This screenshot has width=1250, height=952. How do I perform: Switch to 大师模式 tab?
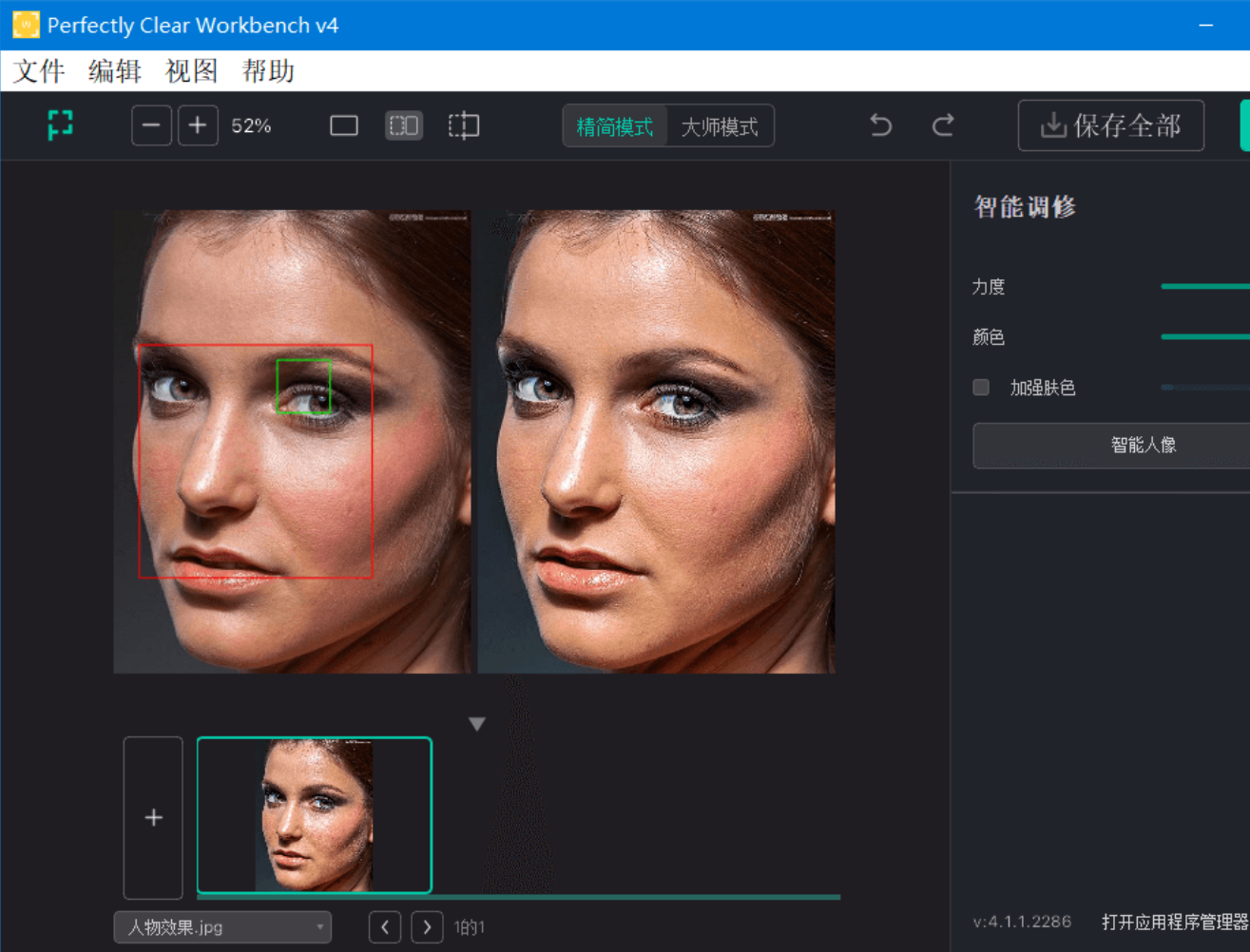[720, 126]
